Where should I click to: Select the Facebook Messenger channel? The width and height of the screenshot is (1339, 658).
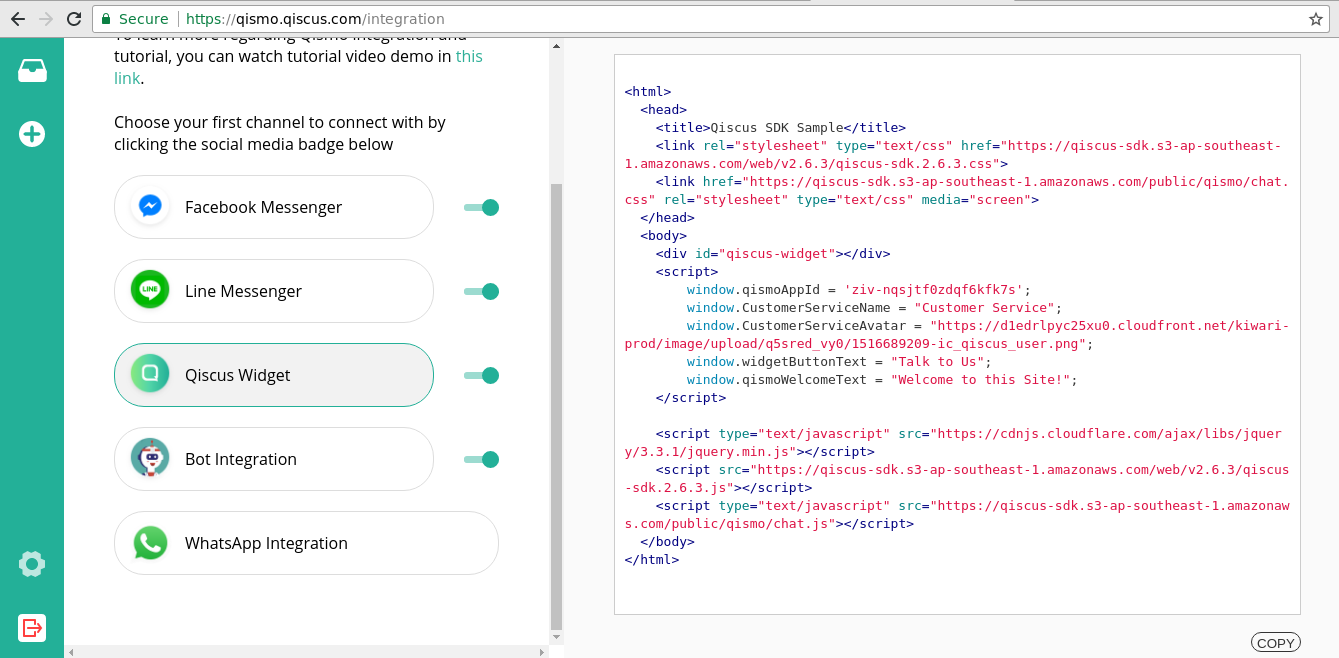tap(274, 207)
